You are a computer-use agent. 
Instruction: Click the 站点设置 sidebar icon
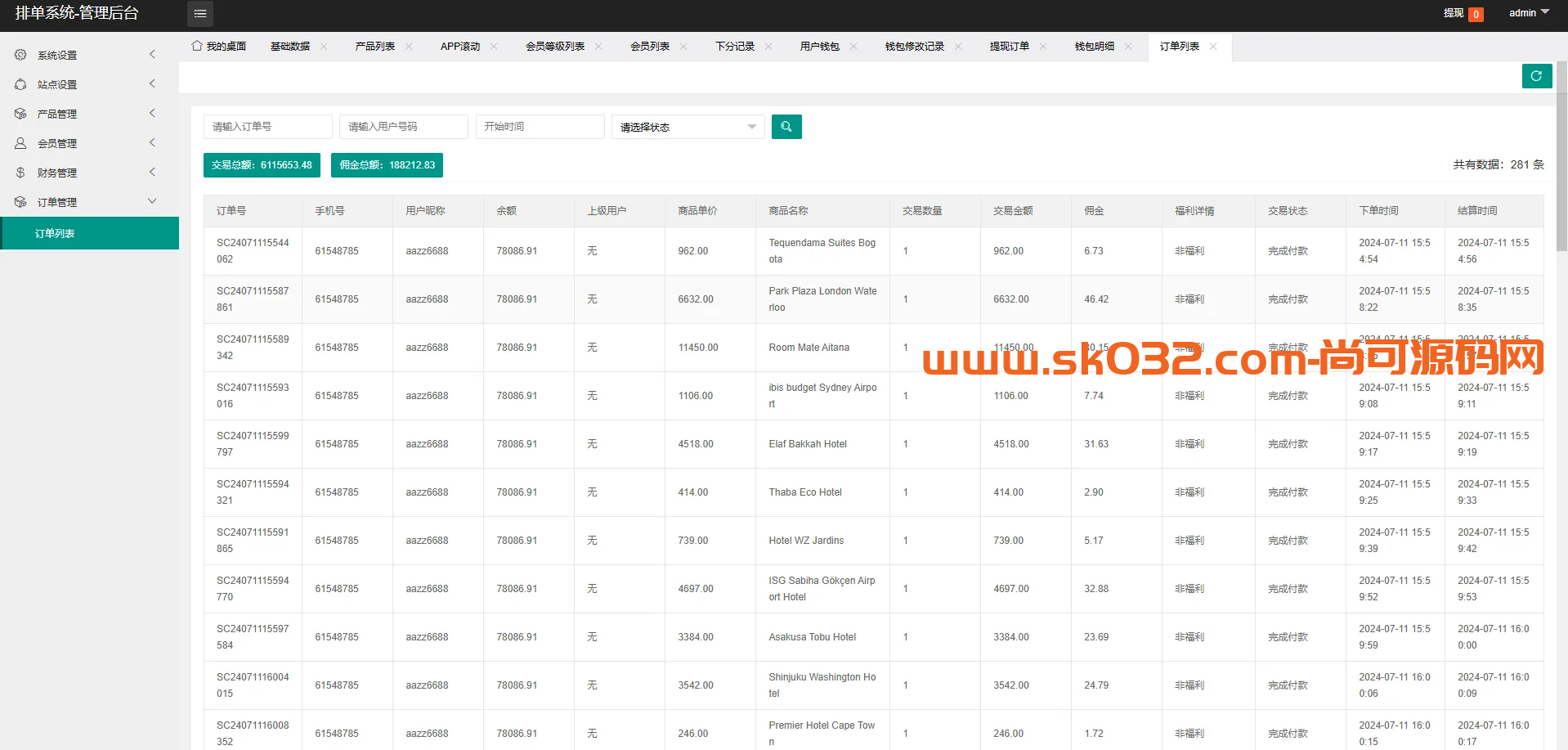coord(20,84)
